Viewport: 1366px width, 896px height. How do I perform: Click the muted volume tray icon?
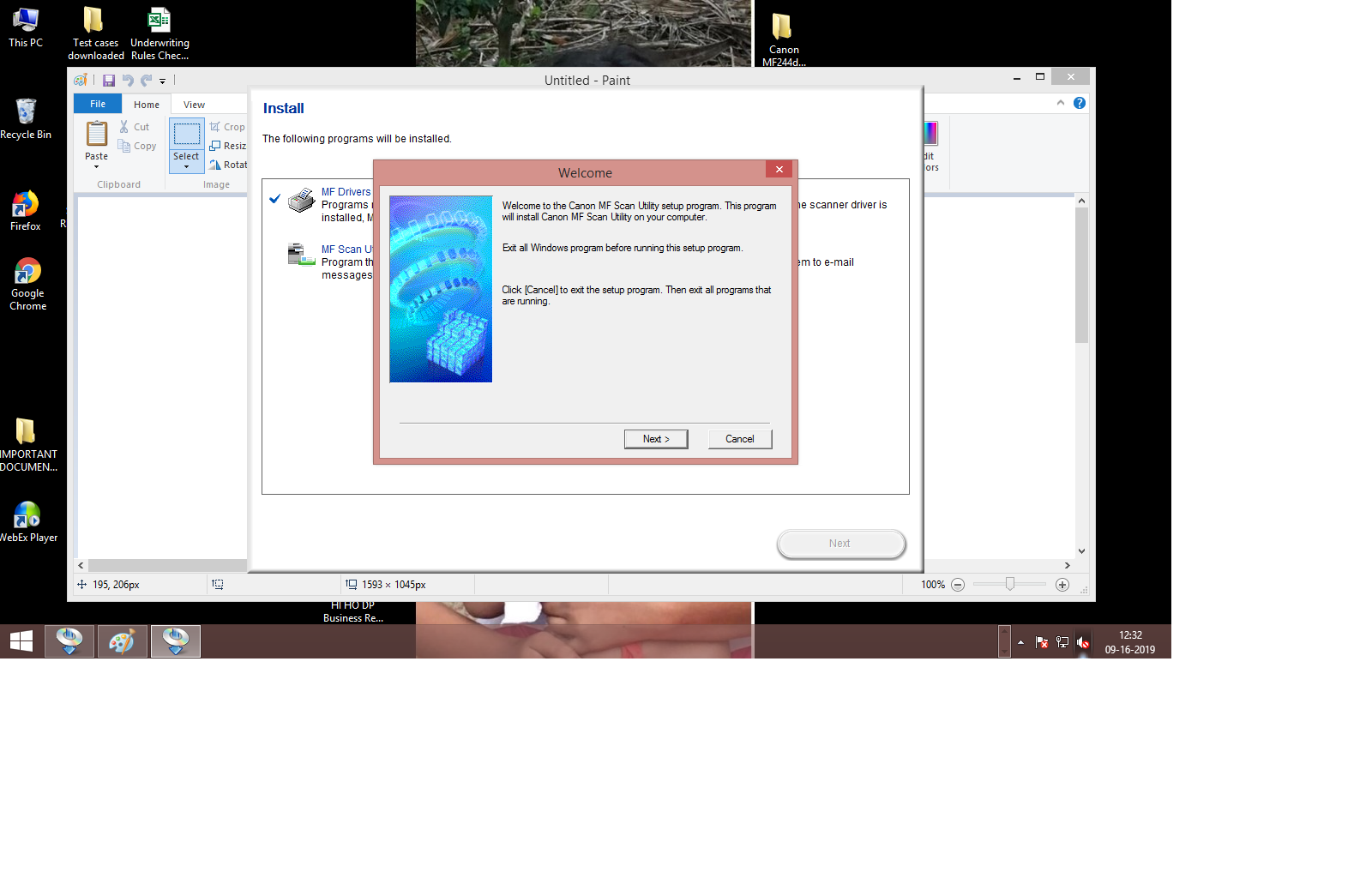point(1083,642)
